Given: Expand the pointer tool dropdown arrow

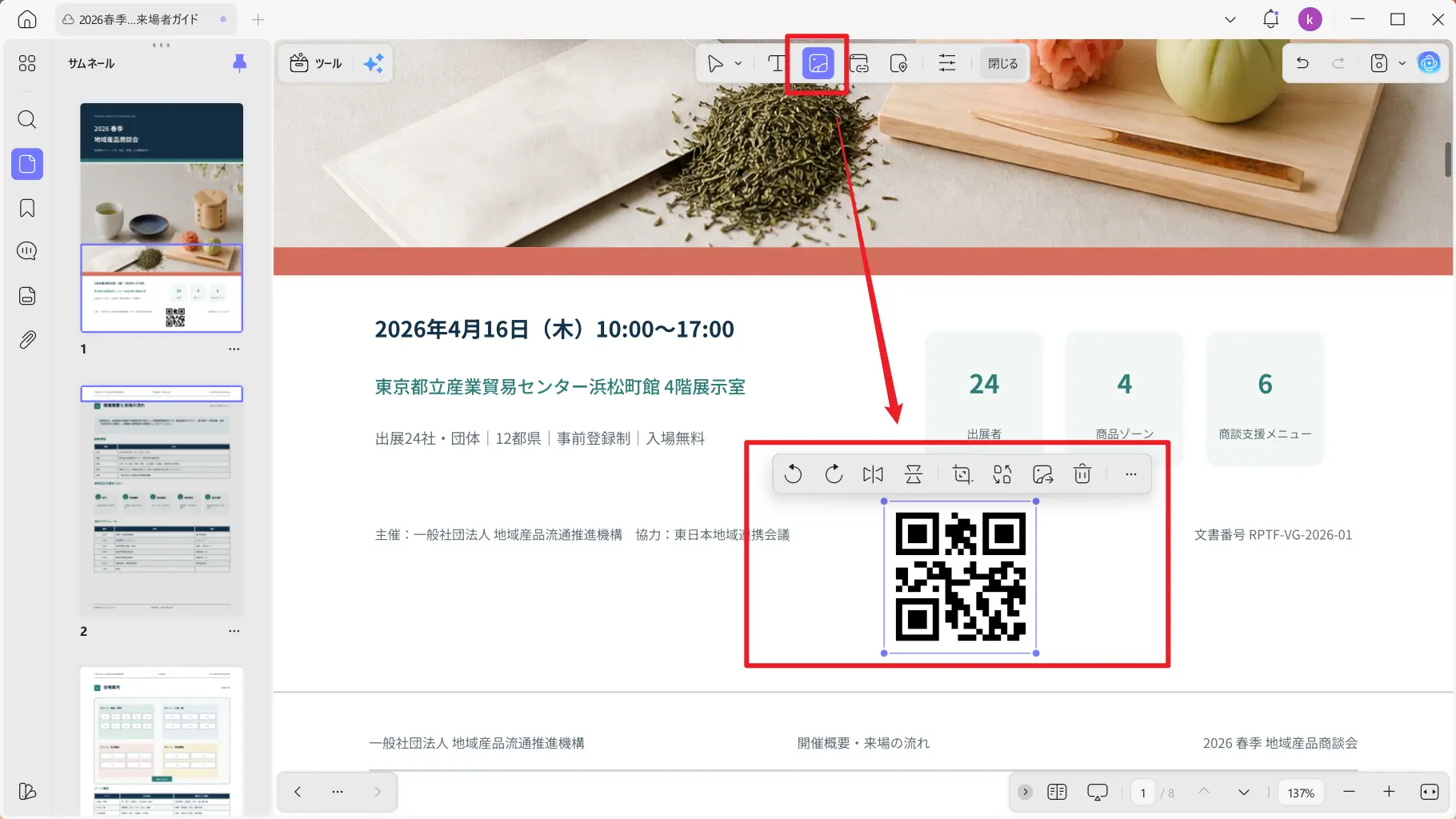Looking at the screenshot, I should click(x=738, y=63).
